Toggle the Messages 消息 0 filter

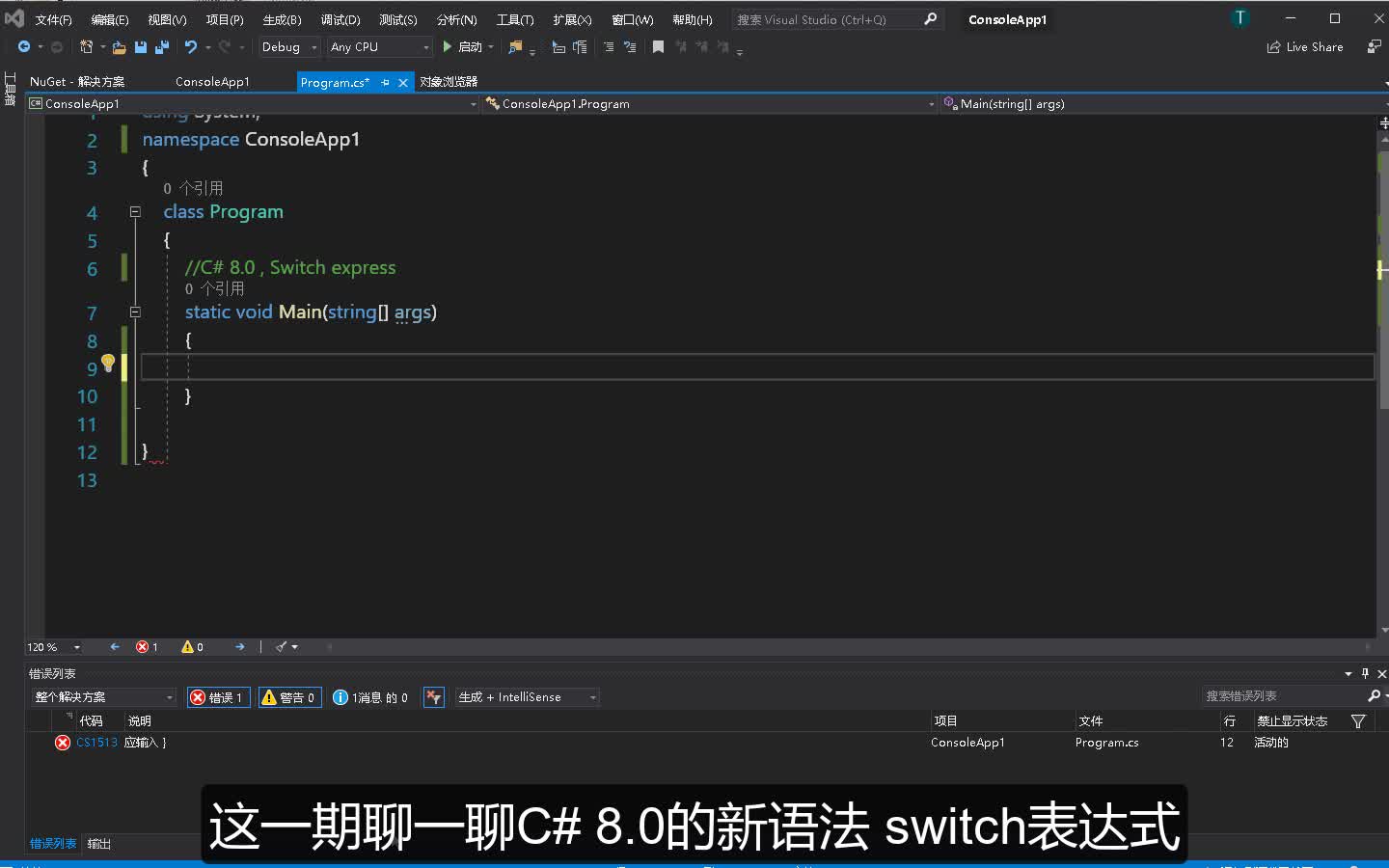pyautogui.click(x=370, y=697)
